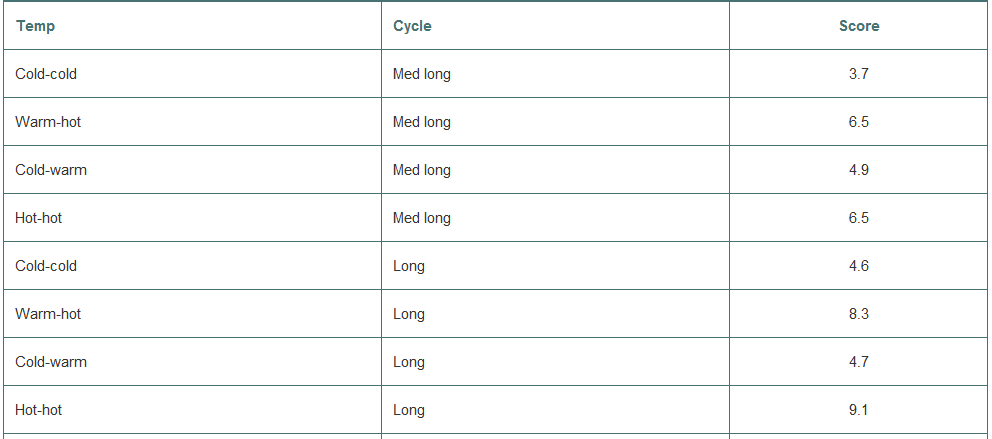The height and width of the screenshot is (439, 992).
Task: Click the 8.3 score cell
Action: 859,314
